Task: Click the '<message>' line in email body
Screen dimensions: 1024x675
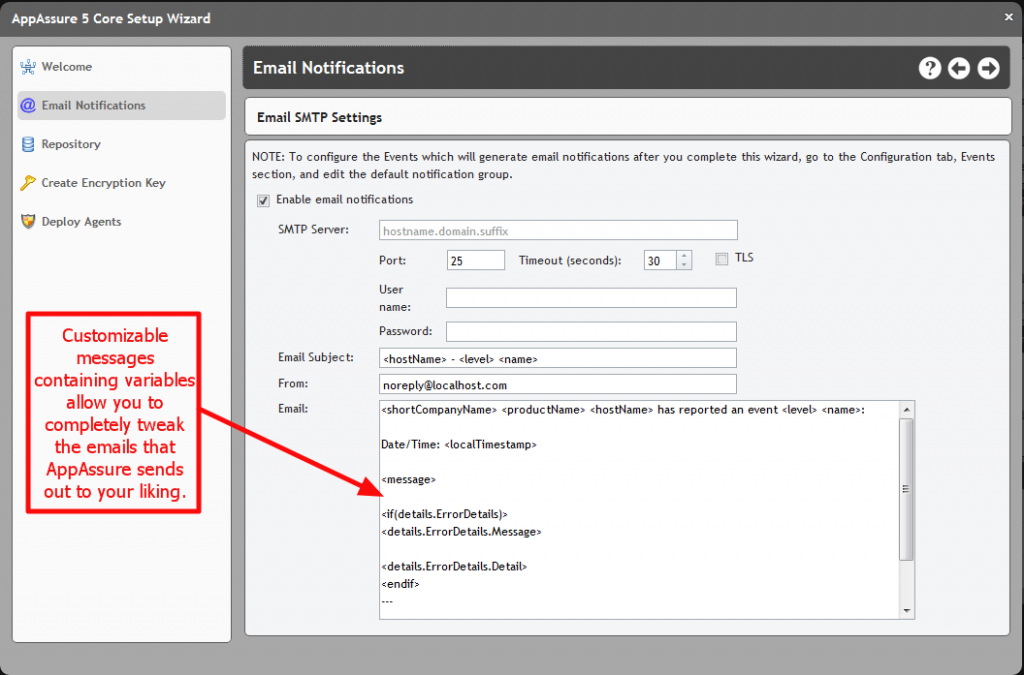Action: pyautogui.click(x=408, y=479)
